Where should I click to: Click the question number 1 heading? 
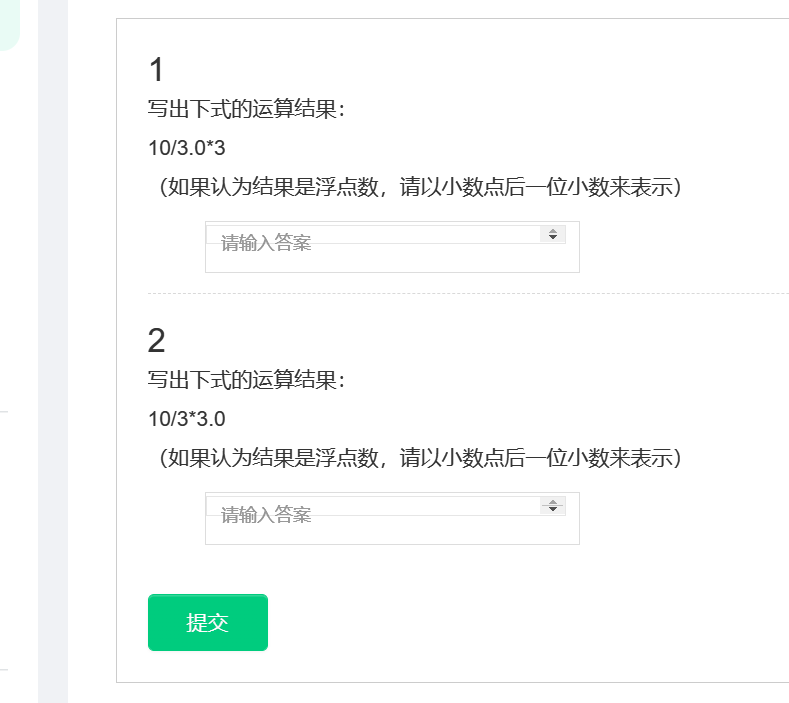156,70
